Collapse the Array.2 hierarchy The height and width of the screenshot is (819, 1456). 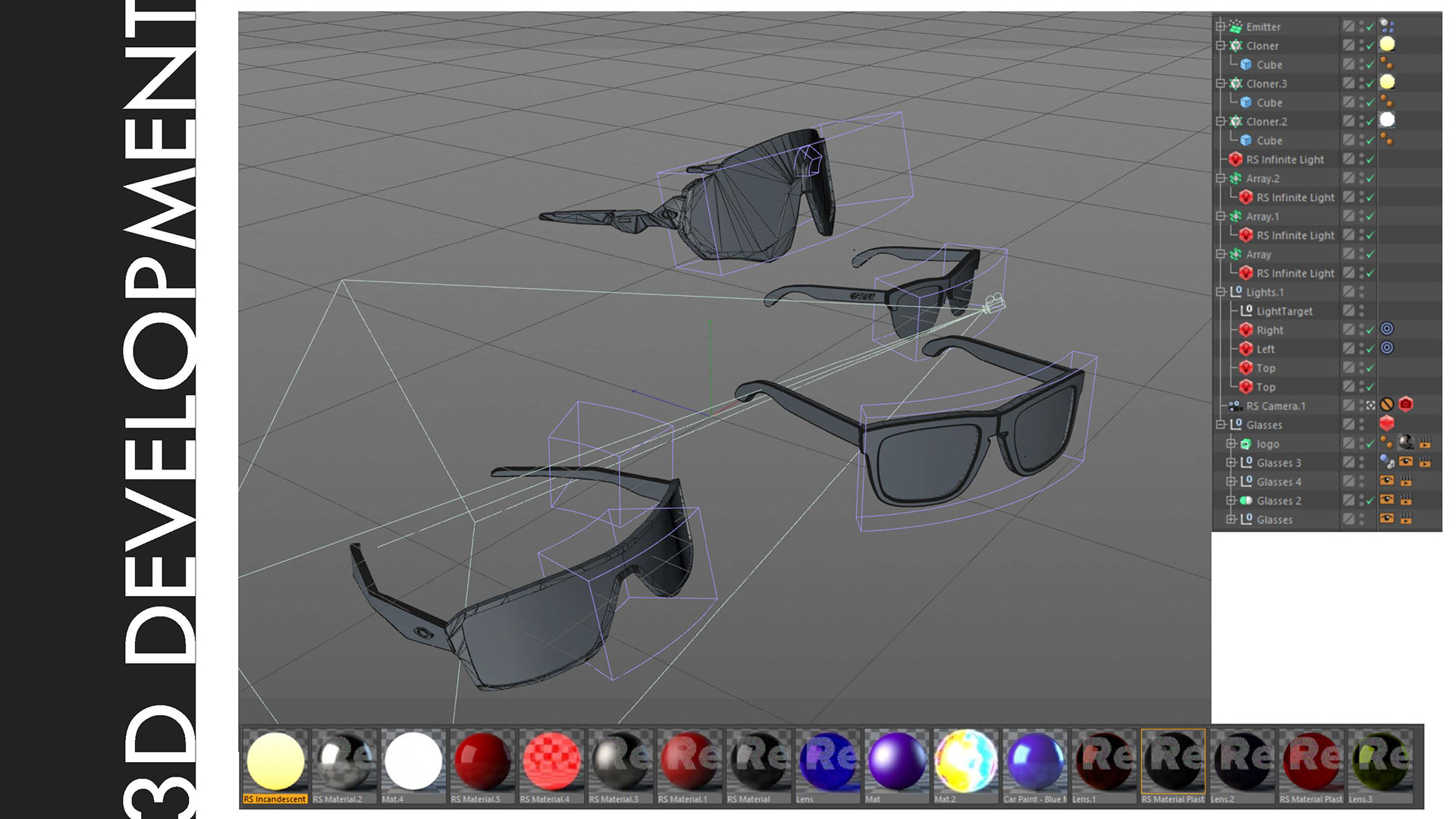click(1220, 178)
